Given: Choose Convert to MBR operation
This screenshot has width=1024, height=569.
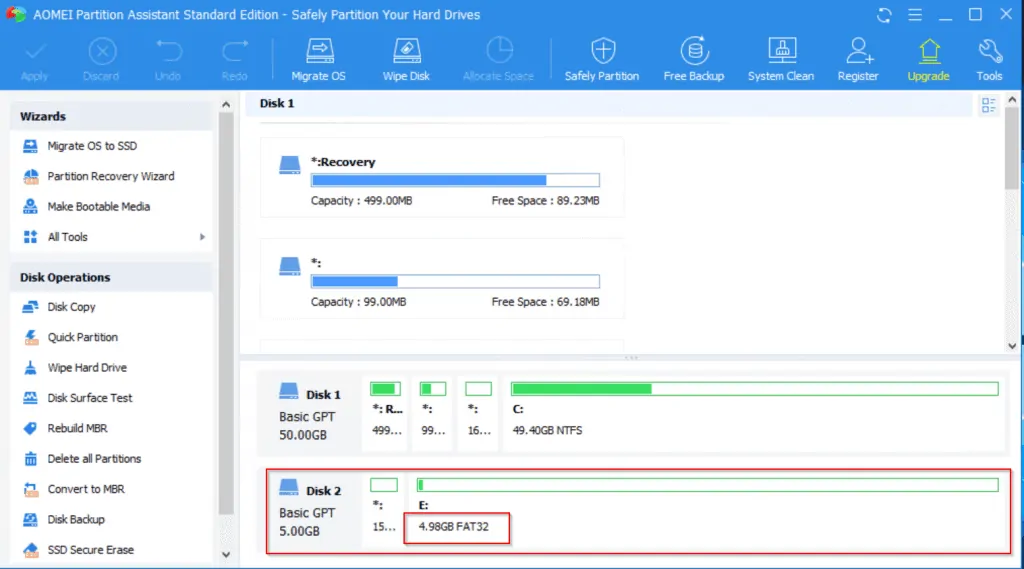Looking at the screenshot, I should point(87,489).
